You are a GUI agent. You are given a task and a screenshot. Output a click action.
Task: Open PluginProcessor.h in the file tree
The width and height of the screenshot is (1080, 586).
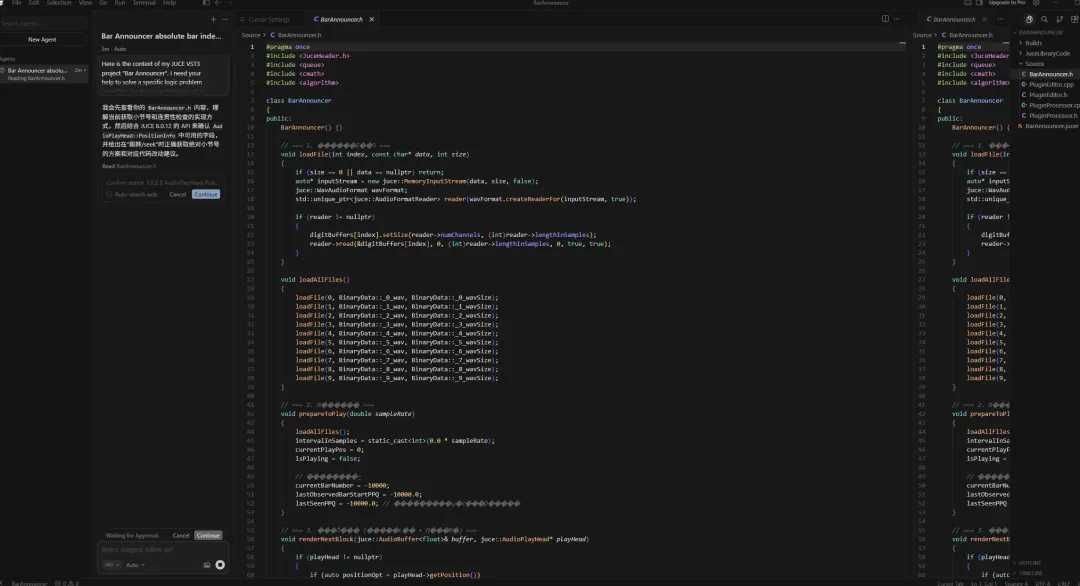pos(1051,116)
